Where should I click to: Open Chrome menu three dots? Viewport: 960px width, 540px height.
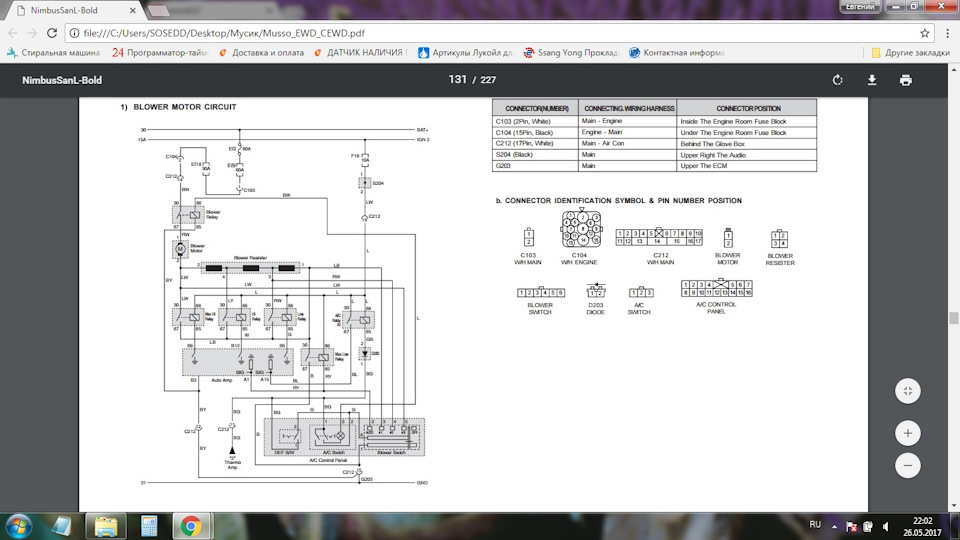pyautogui.click(x=948, y=33)
